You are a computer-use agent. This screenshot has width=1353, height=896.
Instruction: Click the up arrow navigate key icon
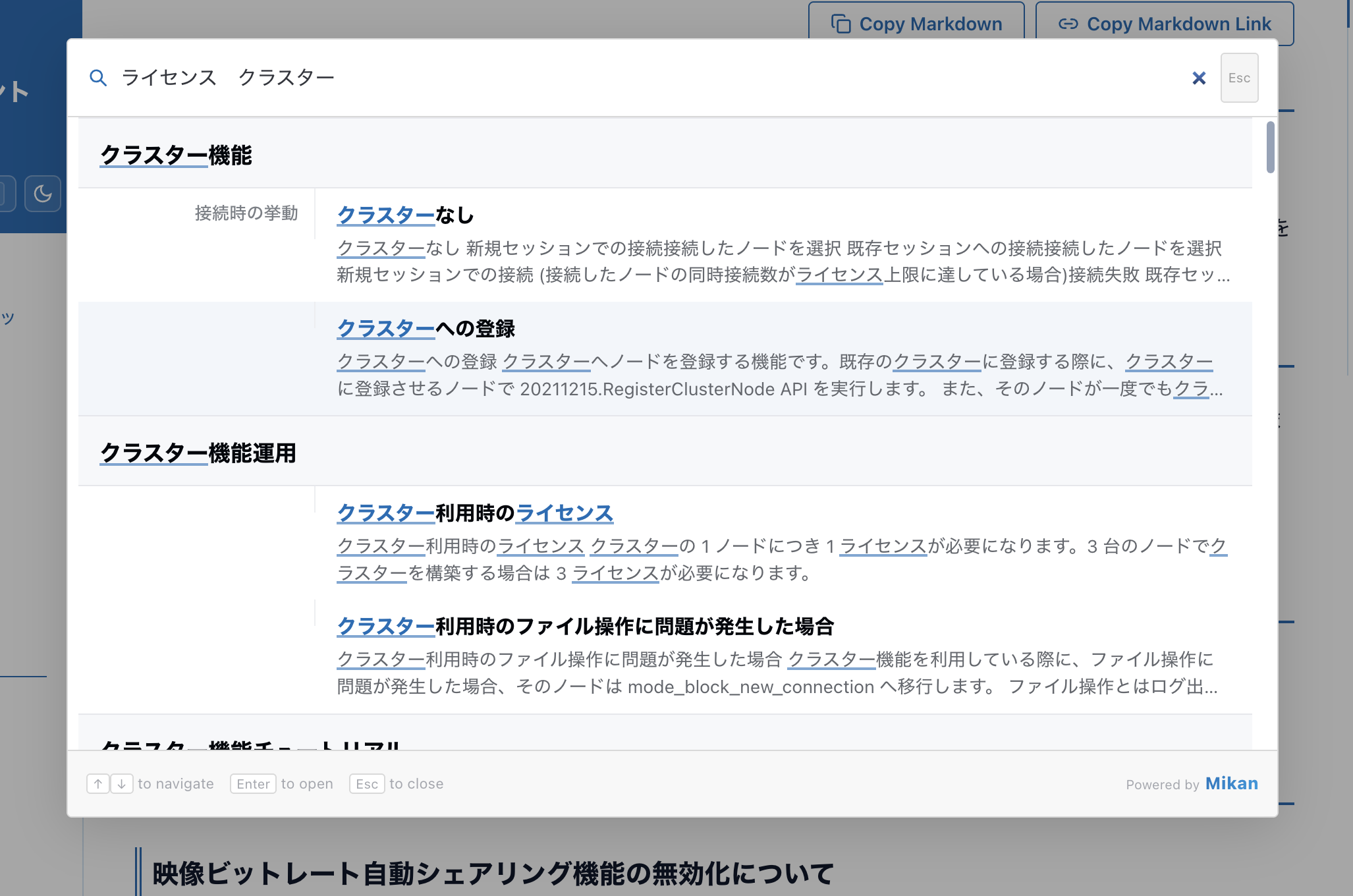coord(98,784)
